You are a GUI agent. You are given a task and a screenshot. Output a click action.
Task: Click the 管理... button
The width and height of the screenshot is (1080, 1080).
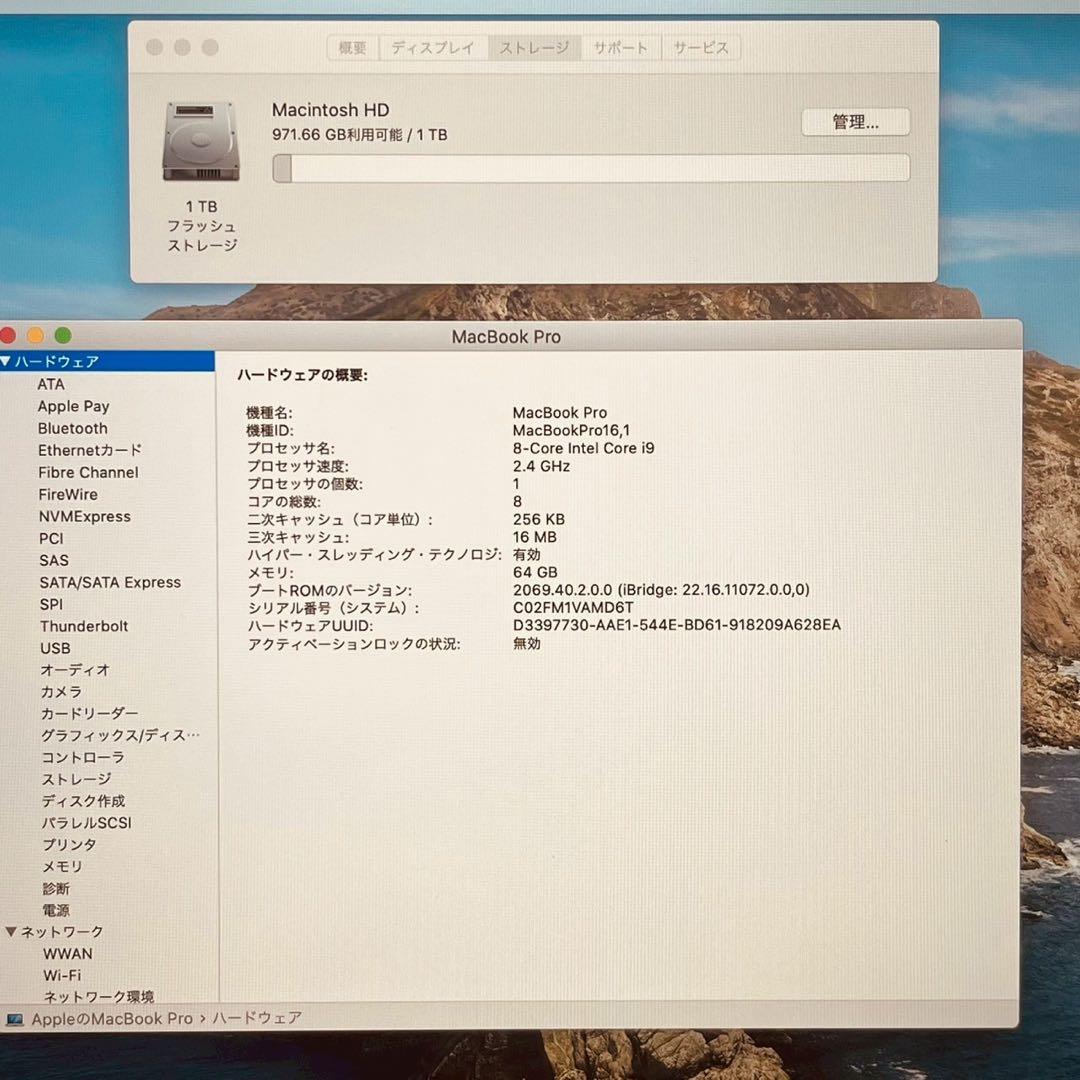coord(855,122)
